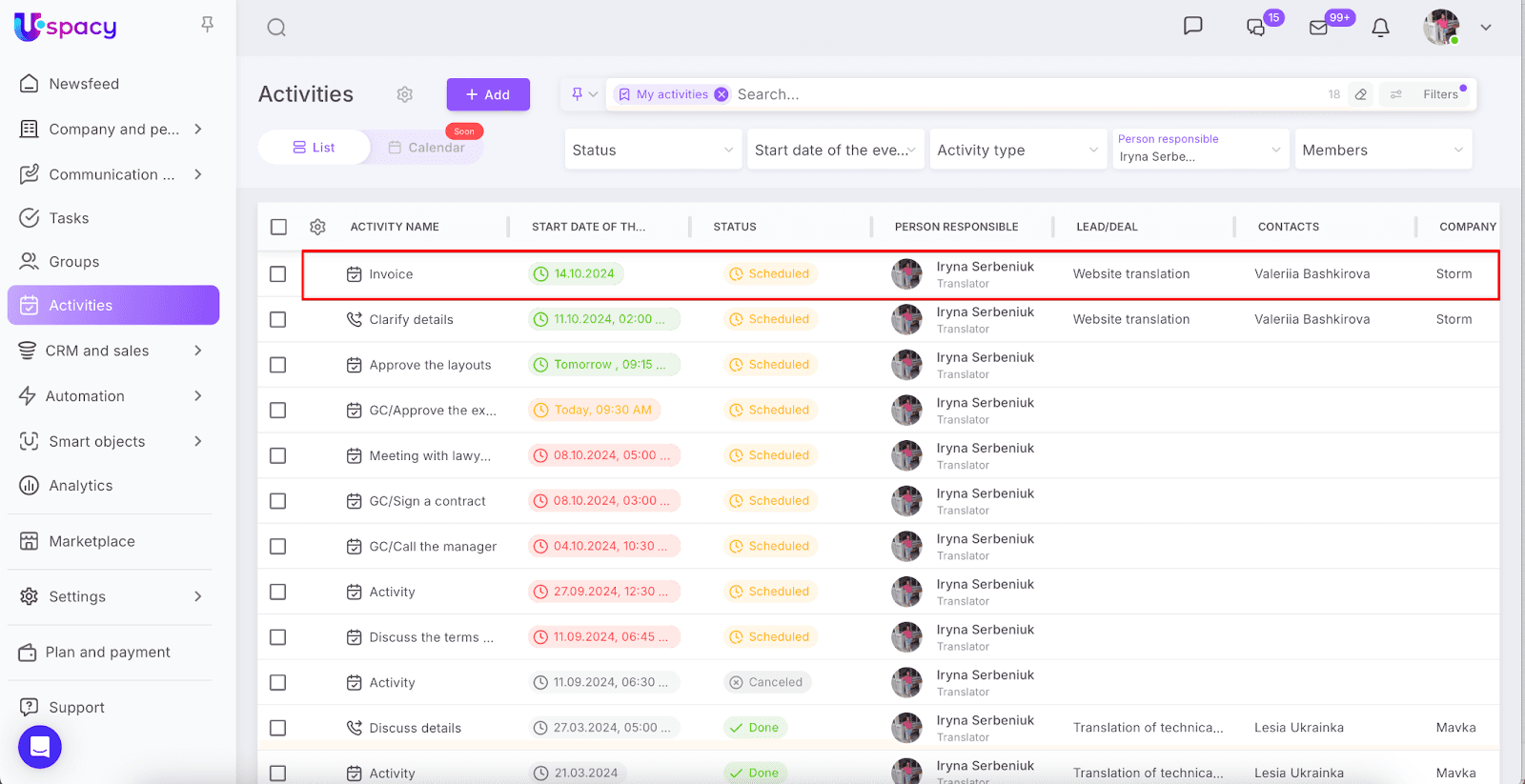Tick the checkbox for Invoice activity
1525x784 pixels.
278,274
